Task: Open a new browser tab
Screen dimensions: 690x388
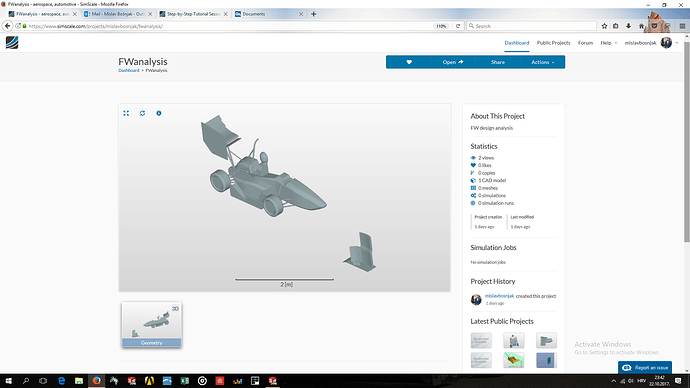Action: [x=313, y=14]
